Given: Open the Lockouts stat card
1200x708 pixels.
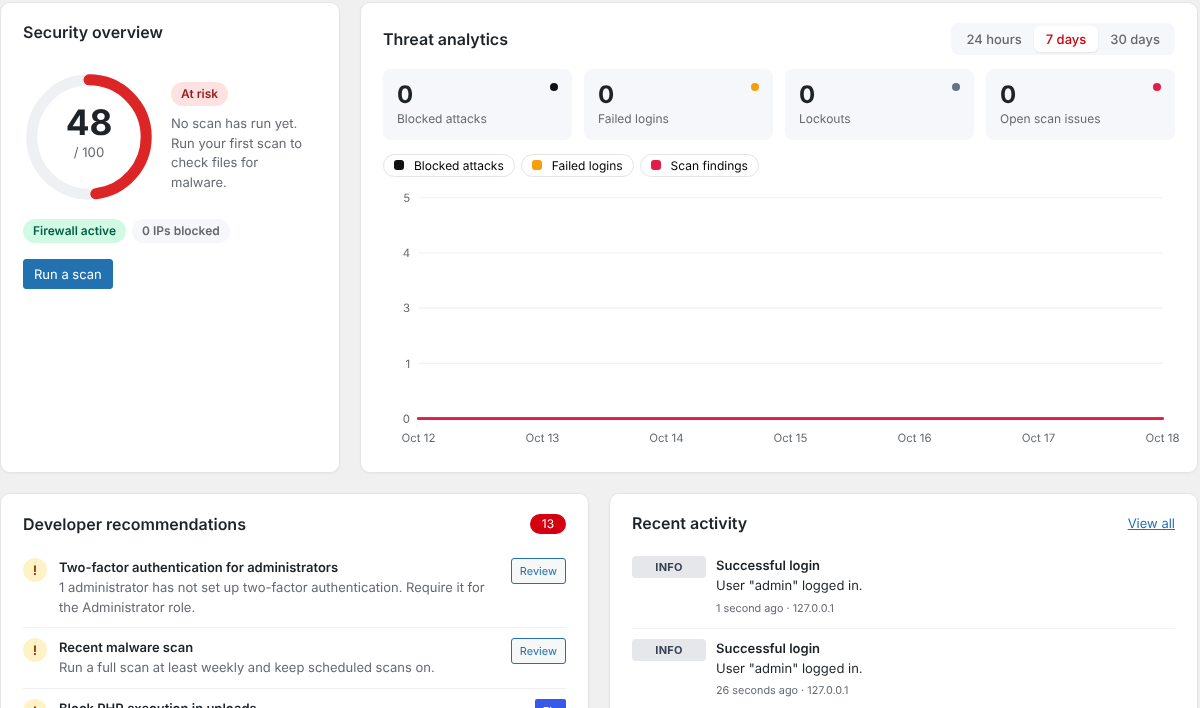Looking at the screenshot, I should coord(879,104).
